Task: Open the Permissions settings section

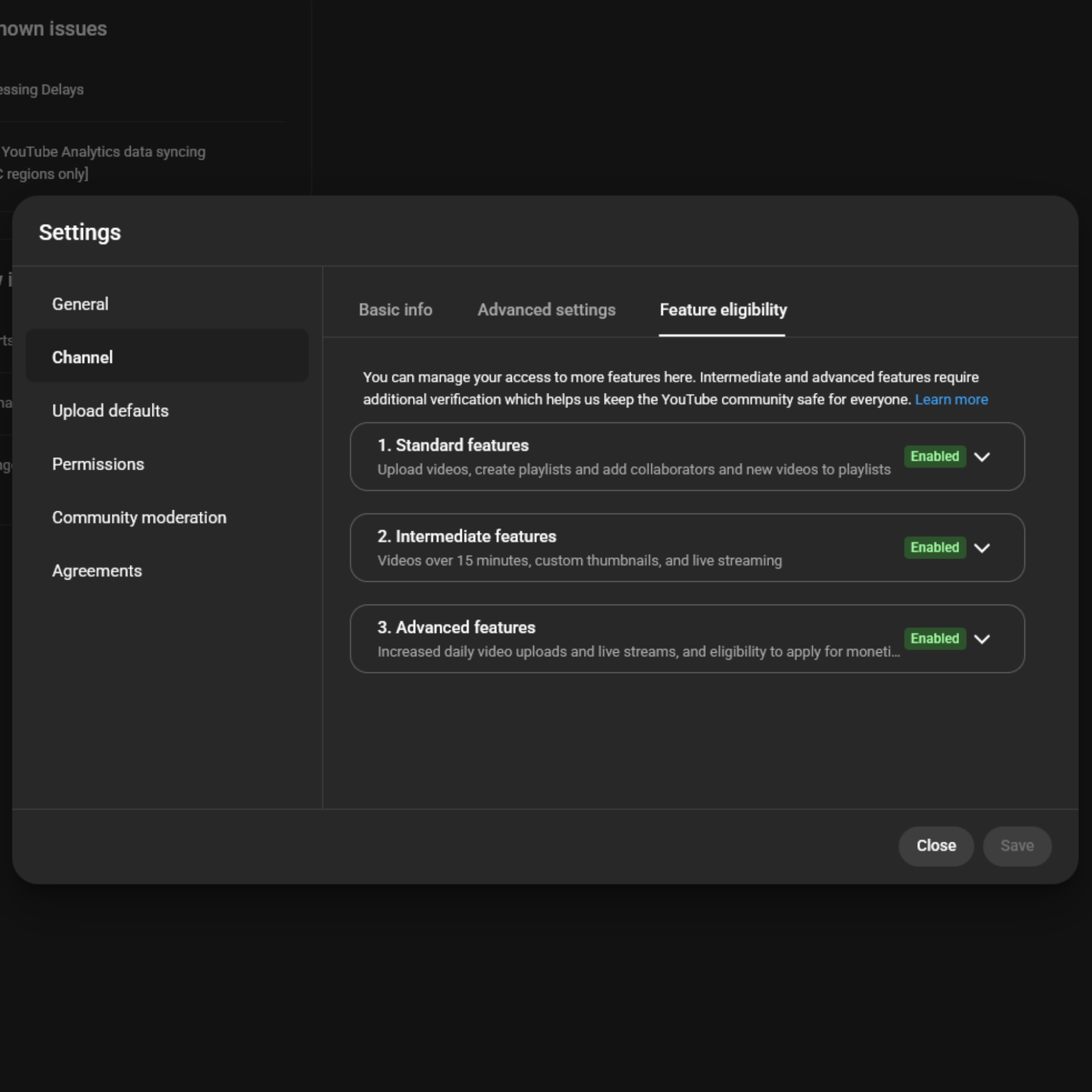Action: pos(98,464)
